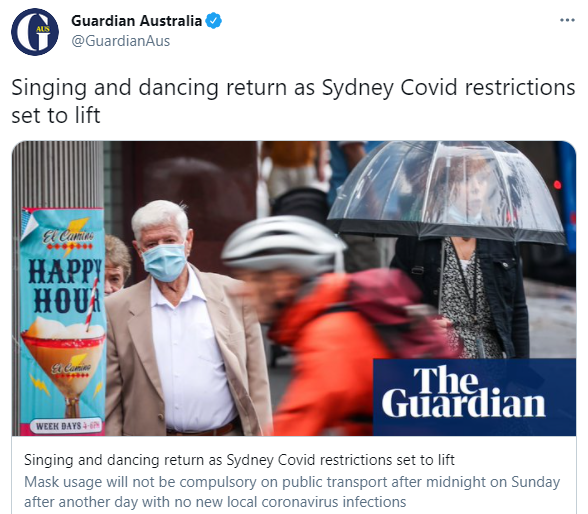Open the three-dot more options menu
588x514 pixels.
pyautogui.click(x=567, y=20)
